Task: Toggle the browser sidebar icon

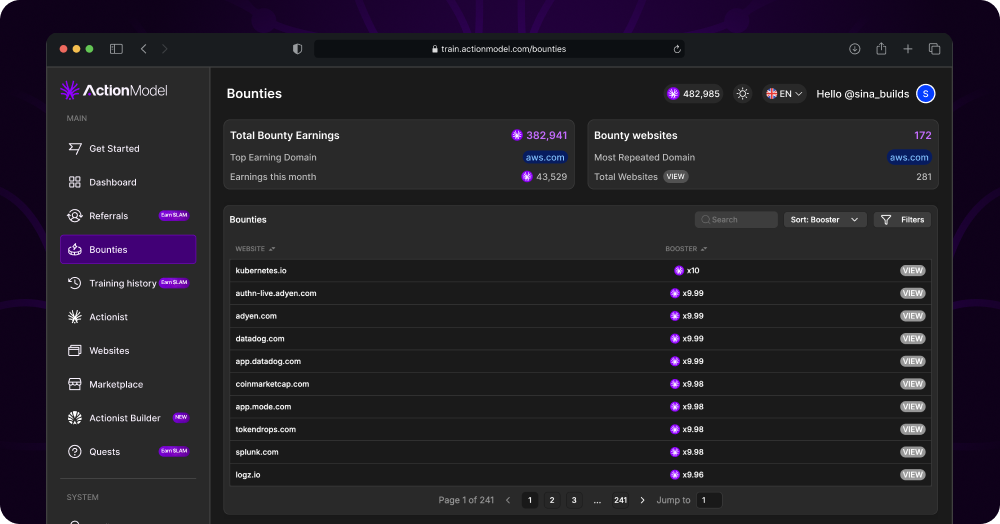Action: 116,49
